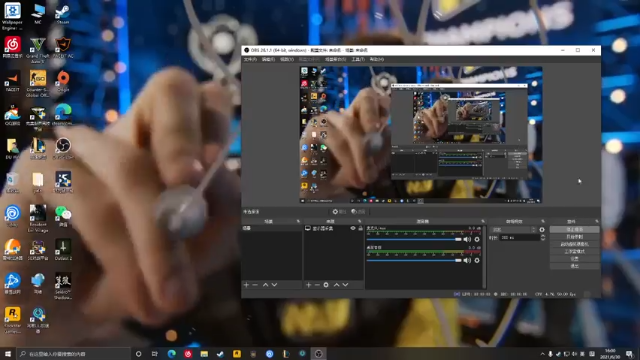Viewport: 640px width, 360px height.
Task: Select the Sekiro Shadows desktop icon
Action: pos(63,286)
